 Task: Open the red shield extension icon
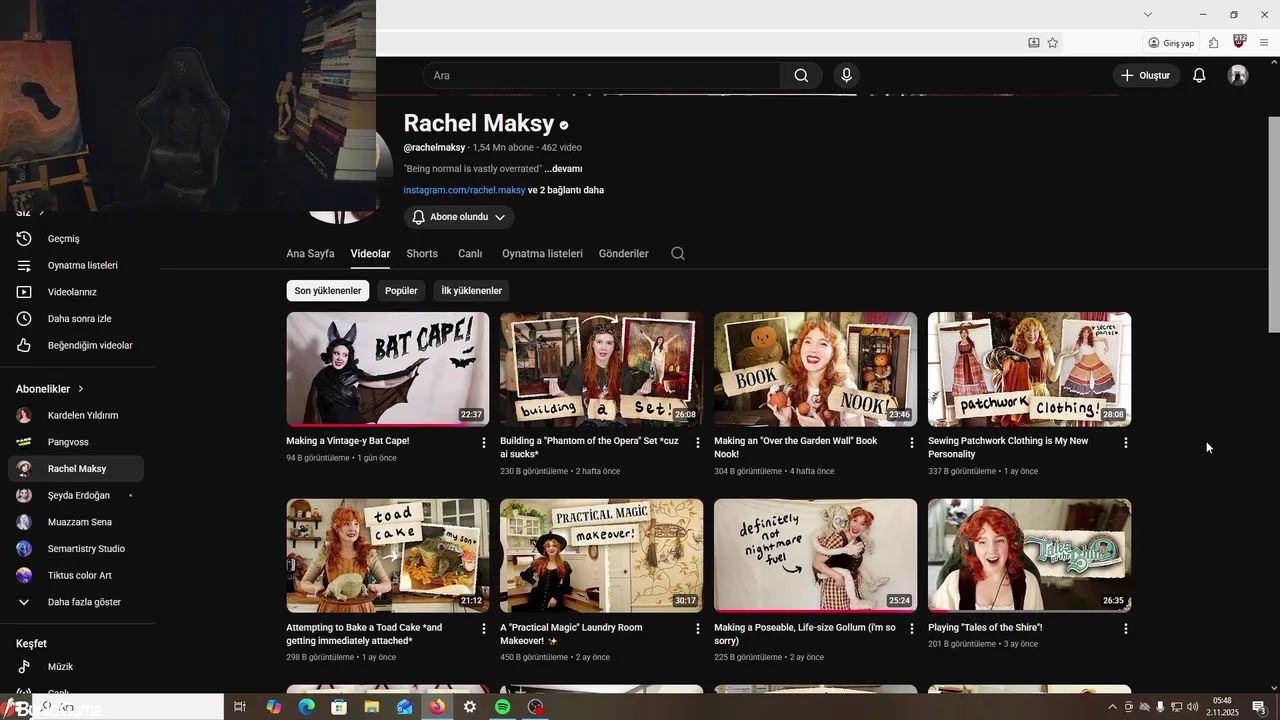pos(1240,42)
